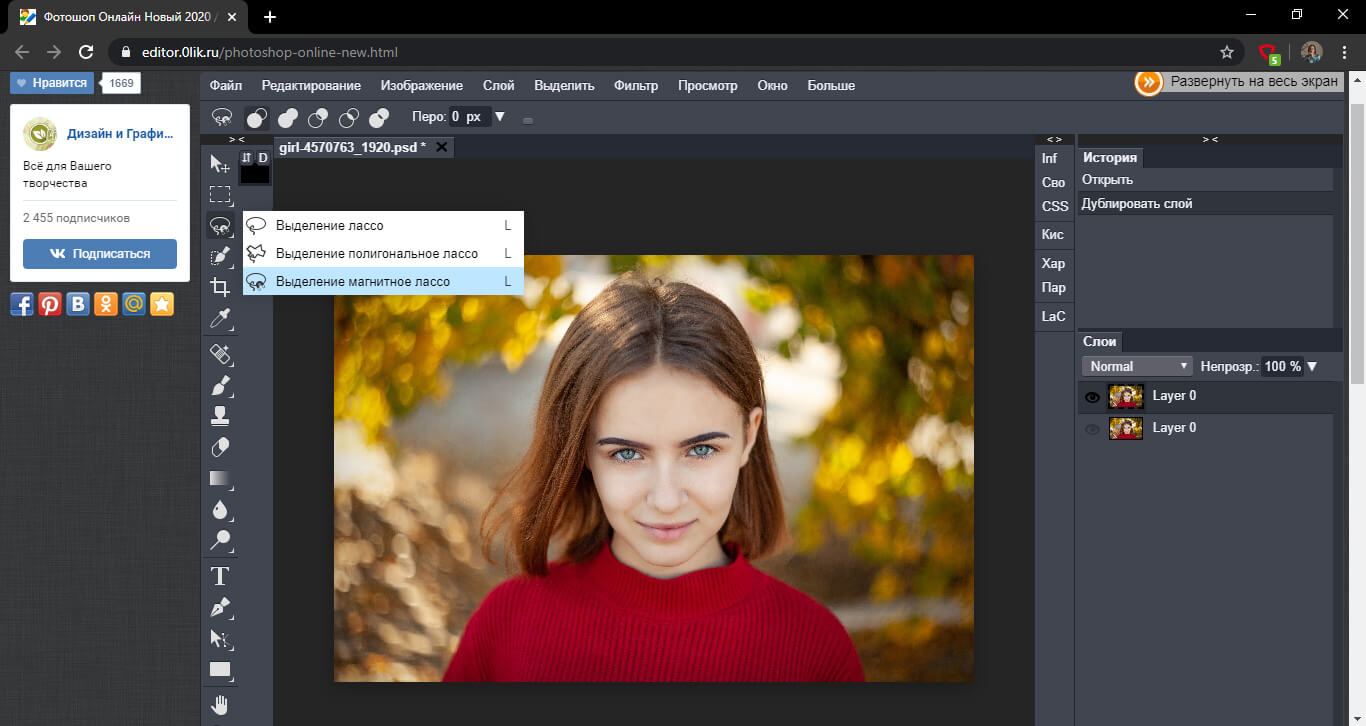1366x726 pixels.
Task: Choose Выделение лассо from the flyout
Action: (383, 226)
